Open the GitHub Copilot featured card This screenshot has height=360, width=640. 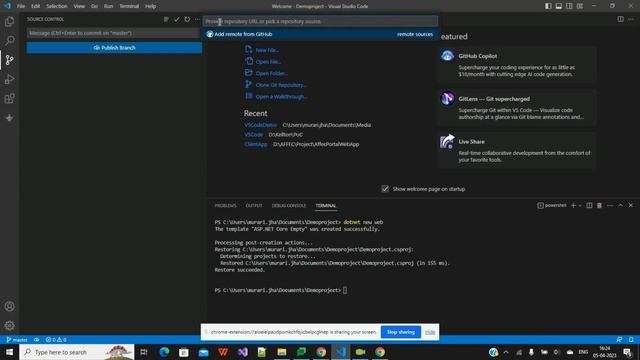point(516,65)
